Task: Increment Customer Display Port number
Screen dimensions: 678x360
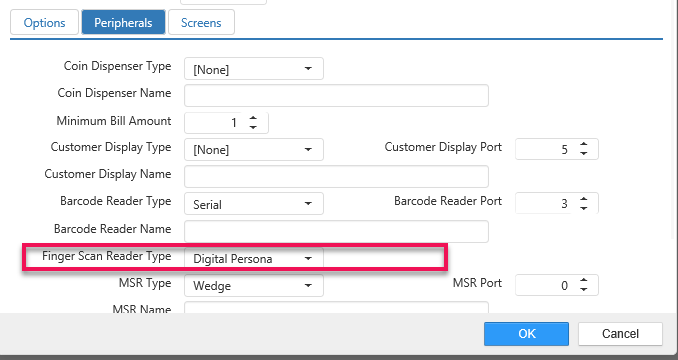Action: [x=584, y=144]
